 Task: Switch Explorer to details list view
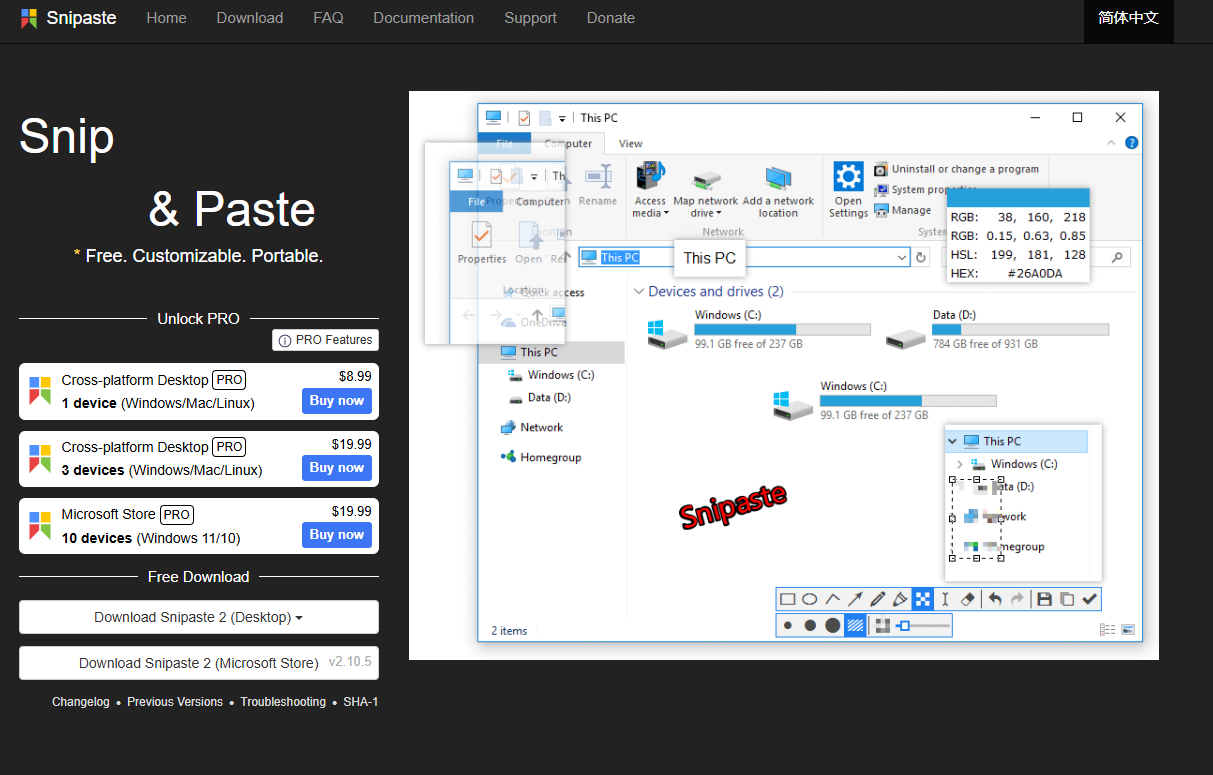pos(1107,630)
